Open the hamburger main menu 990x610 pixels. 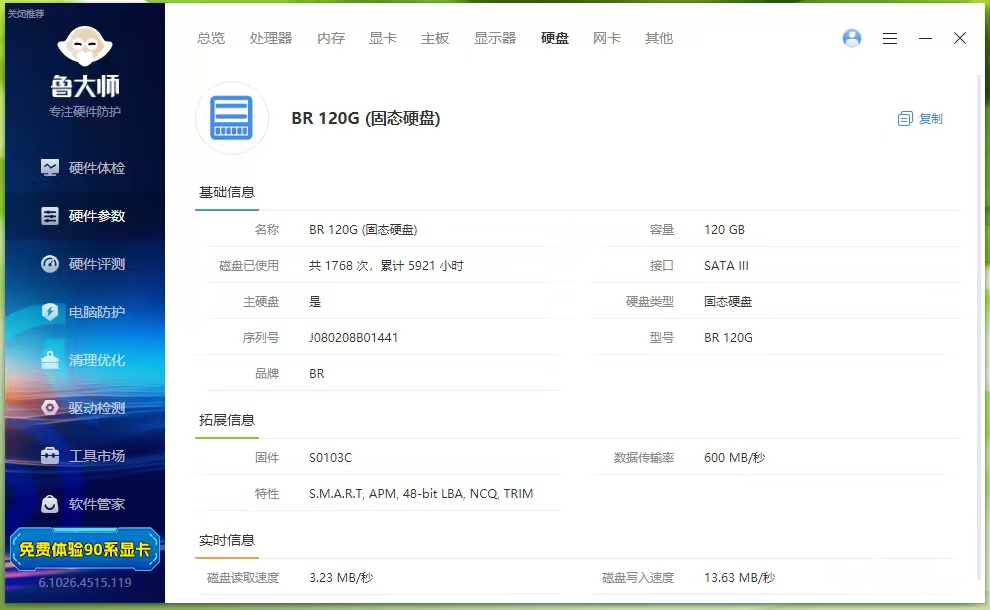890,38
